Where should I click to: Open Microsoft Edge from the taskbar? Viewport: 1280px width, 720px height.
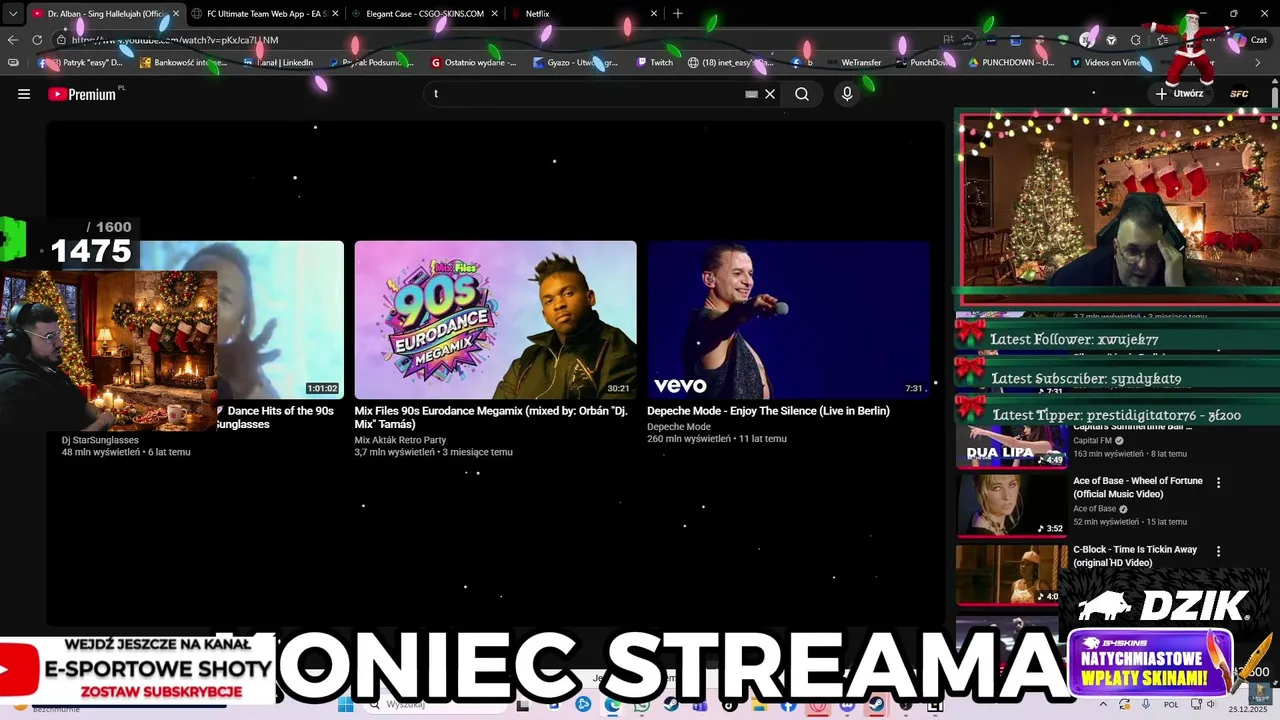(x=612, y=705)
